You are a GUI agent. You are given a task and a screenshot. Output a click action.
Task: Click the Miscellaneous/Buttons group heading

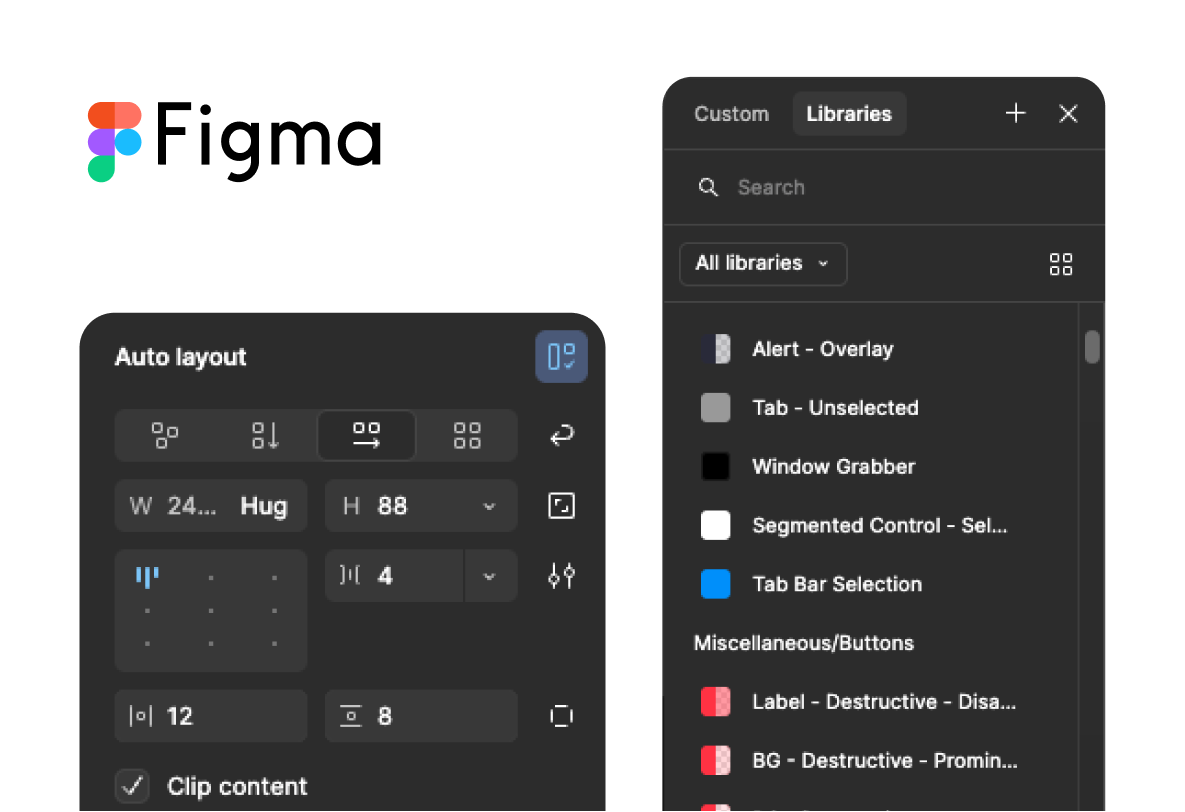tap(804, 643)
